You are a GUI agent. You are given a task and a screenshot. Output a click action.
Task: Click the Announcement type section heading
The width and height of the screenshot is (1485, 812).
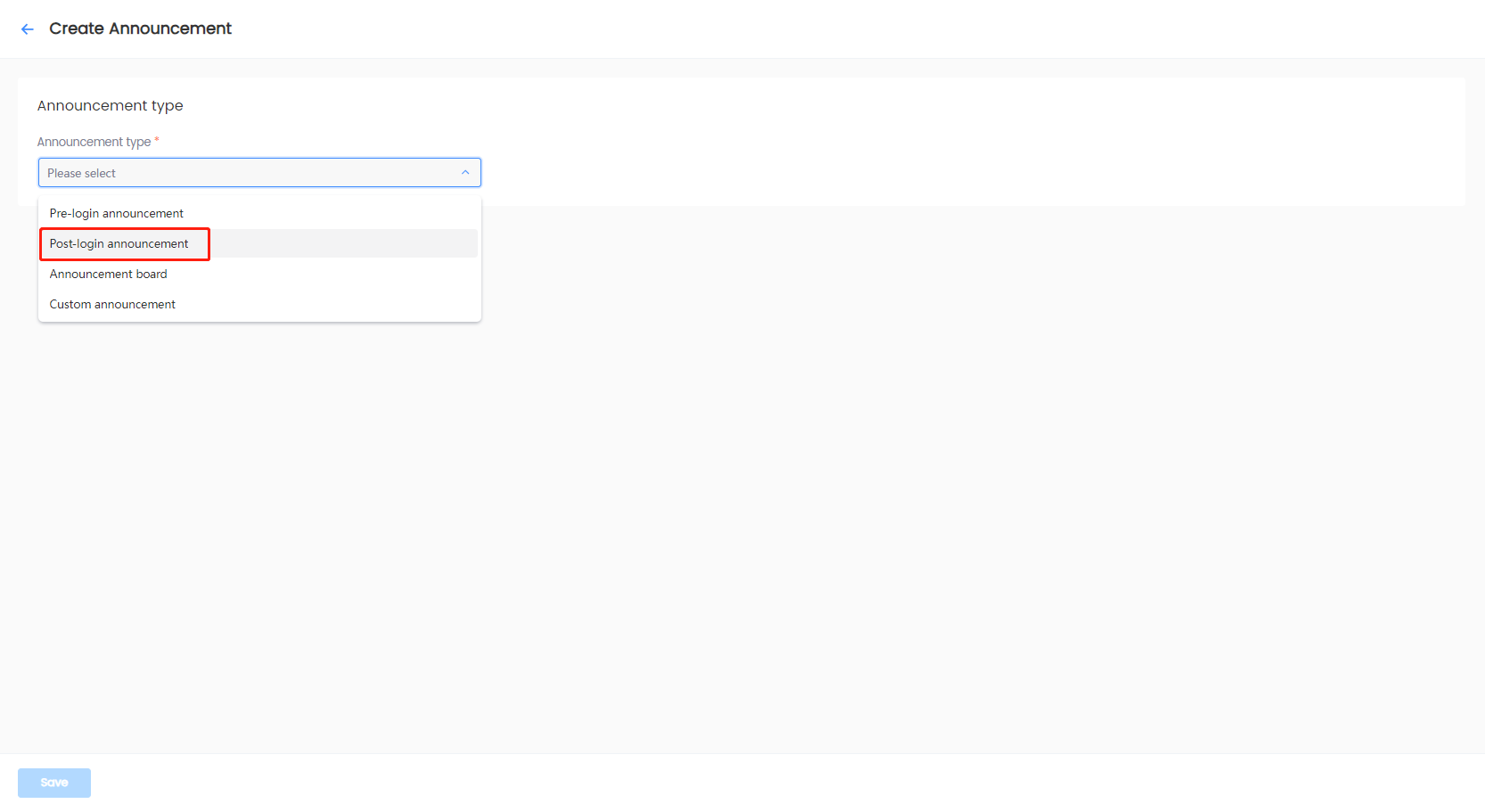(x=111, y=106)
